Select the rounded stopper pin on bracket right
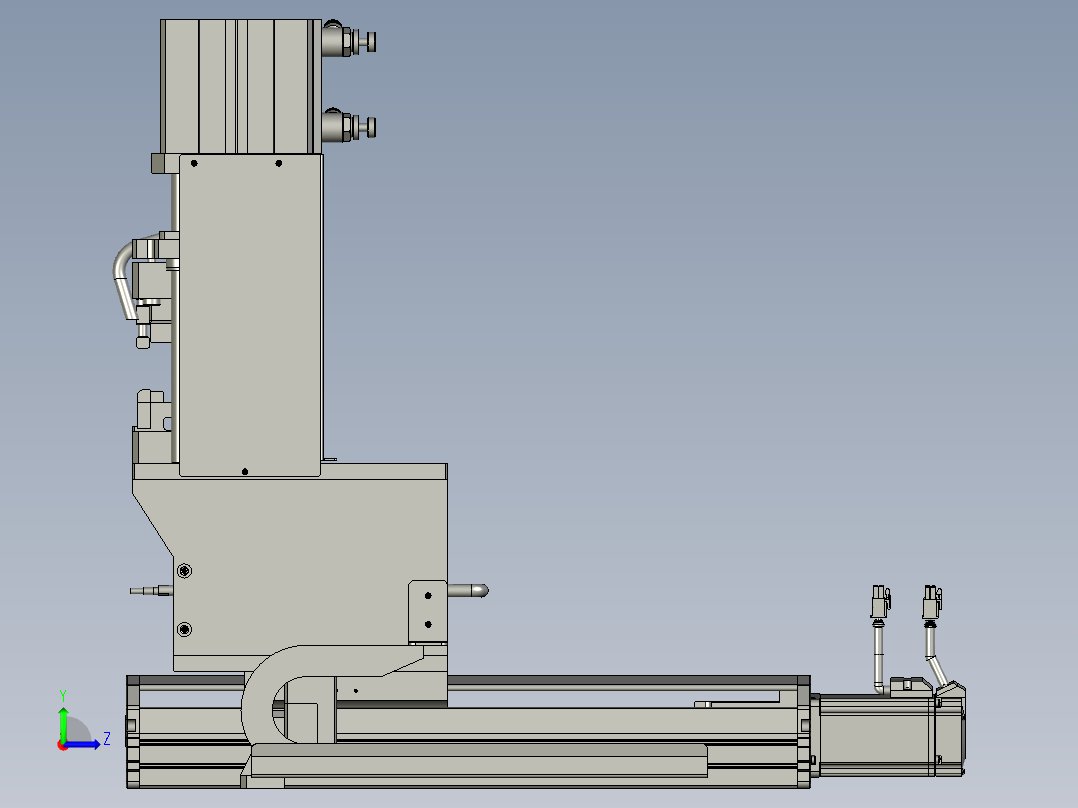Image resolution: width=1078 pixels, height=808 pixels. coord(469,591)
